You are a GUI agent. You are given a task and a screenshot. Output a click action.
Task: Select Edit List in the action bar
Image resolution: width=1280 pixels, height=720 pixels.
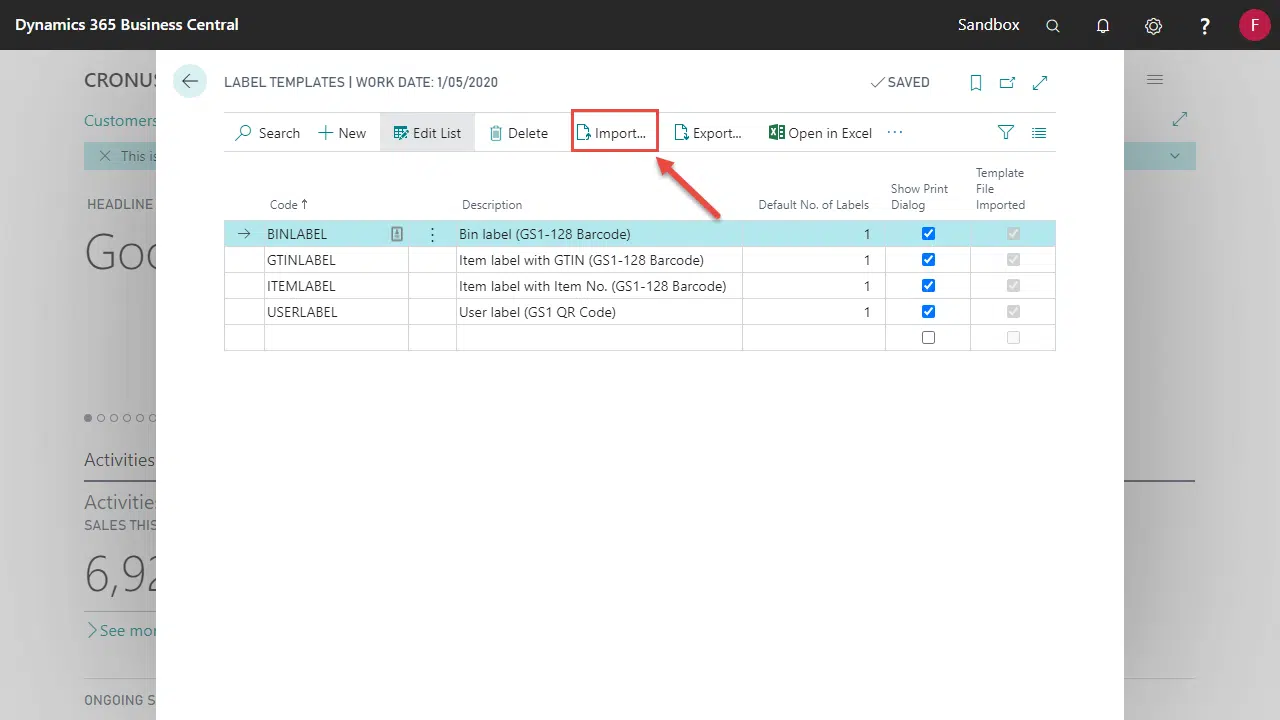tap(427, 133)
